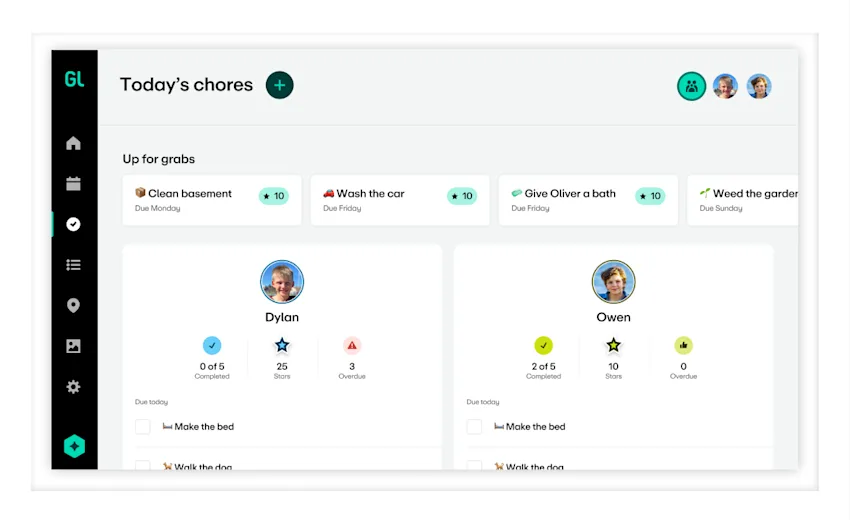Open the Calendar from sidebar
The width and height of the screenshot is (850, 520).
(73, 183)
